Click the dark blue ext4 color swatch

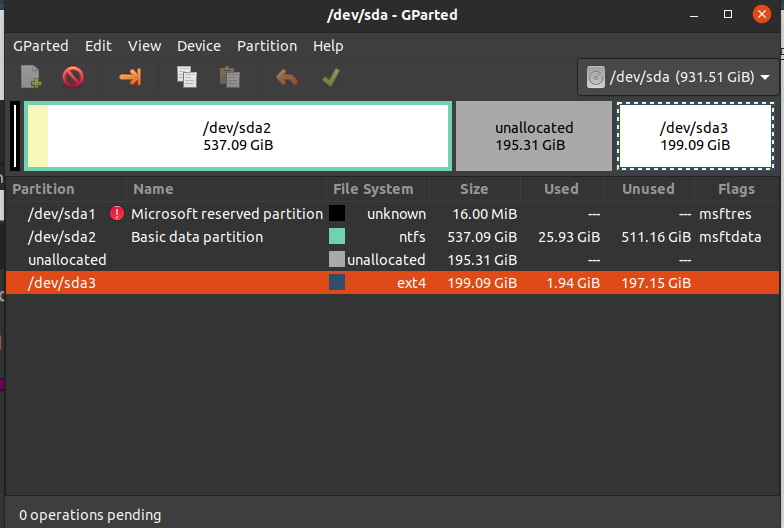click(x=337, y=282)
